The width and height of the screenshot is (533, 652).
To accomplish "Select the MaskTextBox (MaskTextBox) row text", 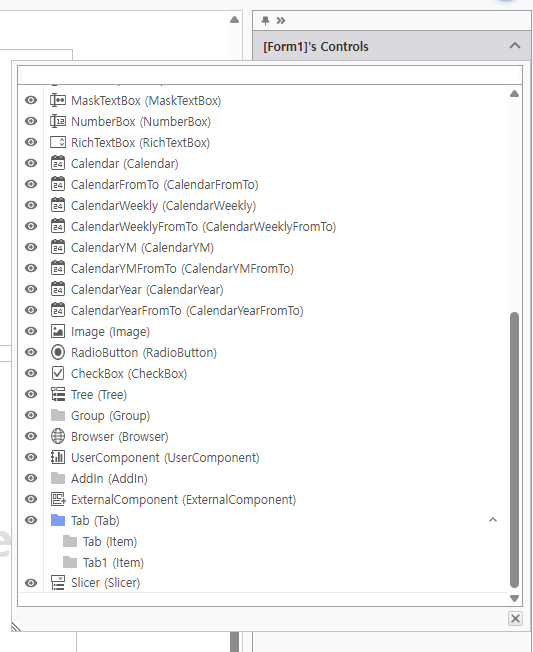I will [146, 101].
